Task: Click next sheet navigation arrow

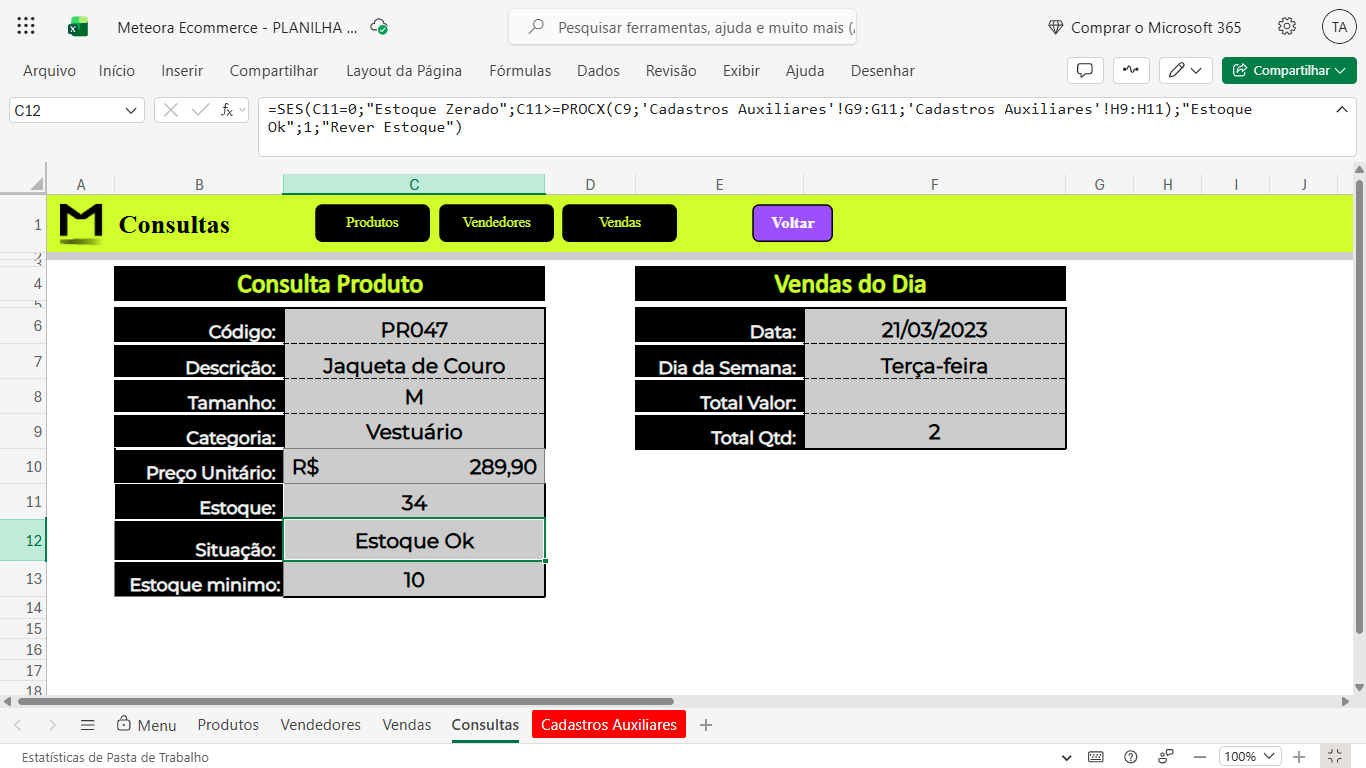Action: [x=52, y=725]
